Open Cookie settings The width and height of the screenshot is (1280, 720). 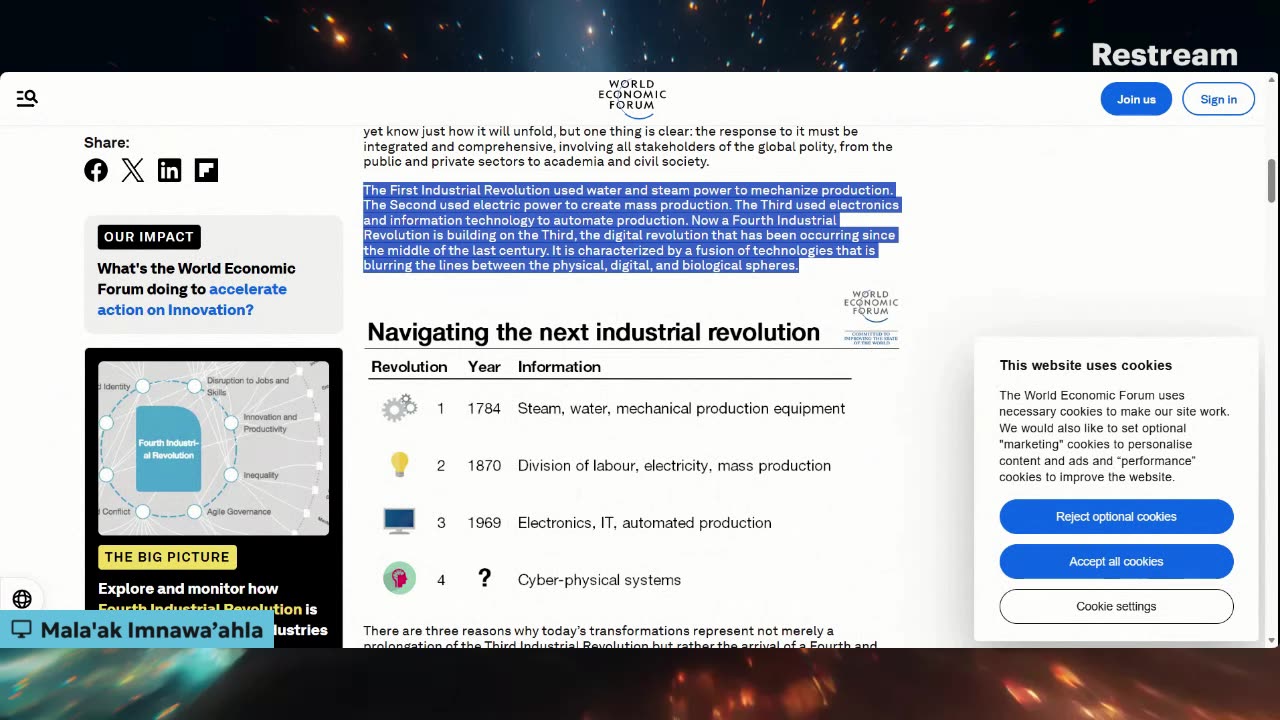(x=1116, y=606)
